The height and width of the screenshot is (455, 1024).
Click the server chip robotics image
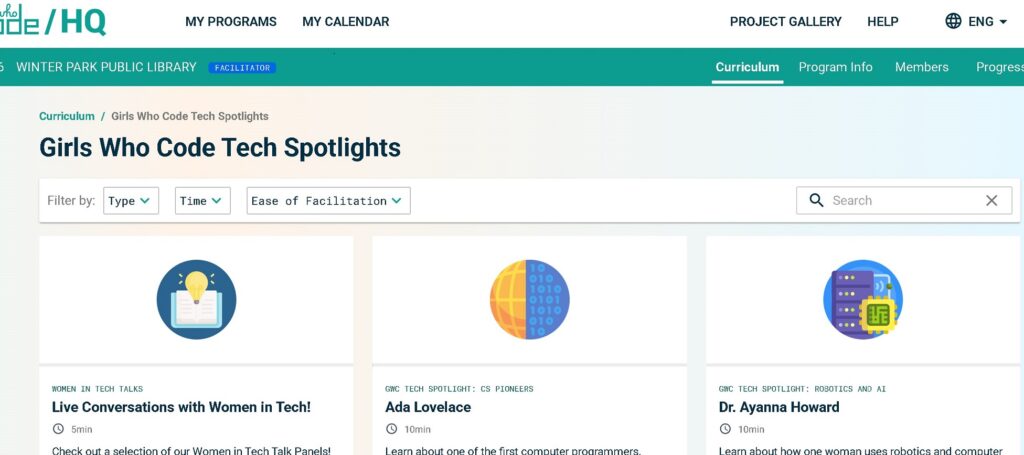[862, 299]
